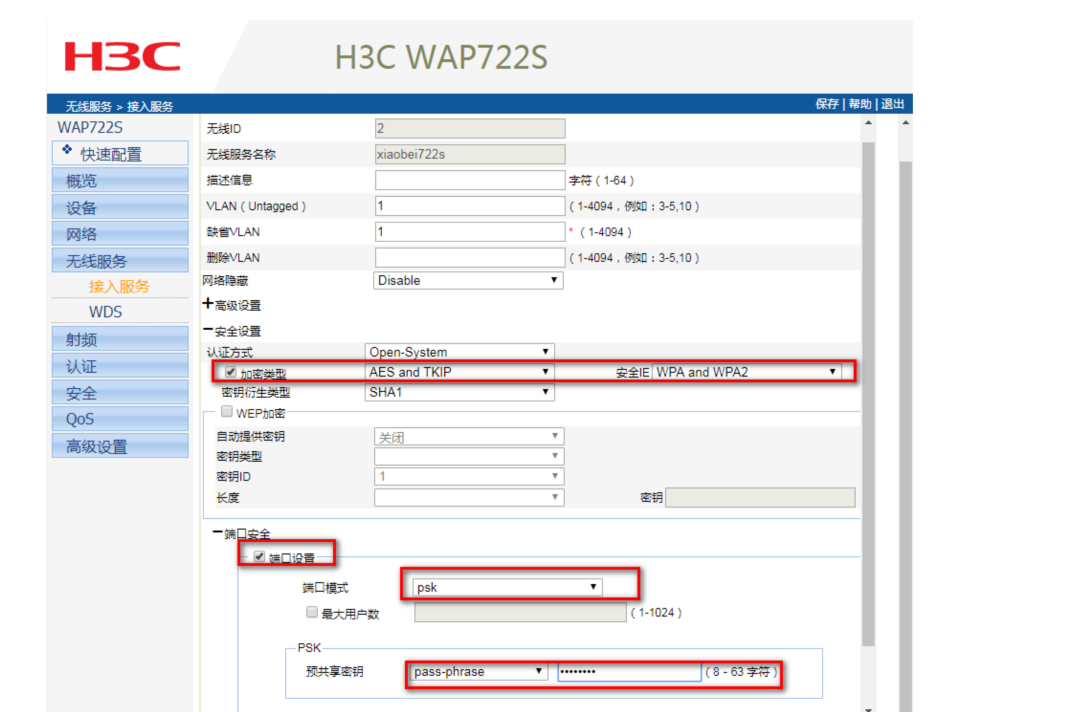Click the WAP722S sidebar heading
This screenshot has height=712, width=1069.
[x=90, y=128]
